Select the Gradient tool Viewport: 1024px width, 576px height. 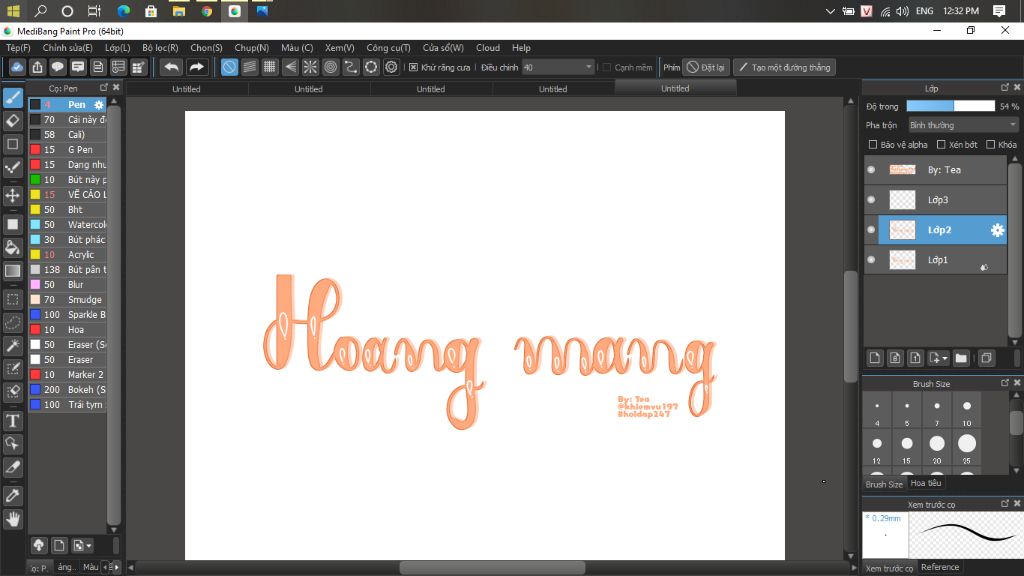pyautogui.click(x=12, y=270)
